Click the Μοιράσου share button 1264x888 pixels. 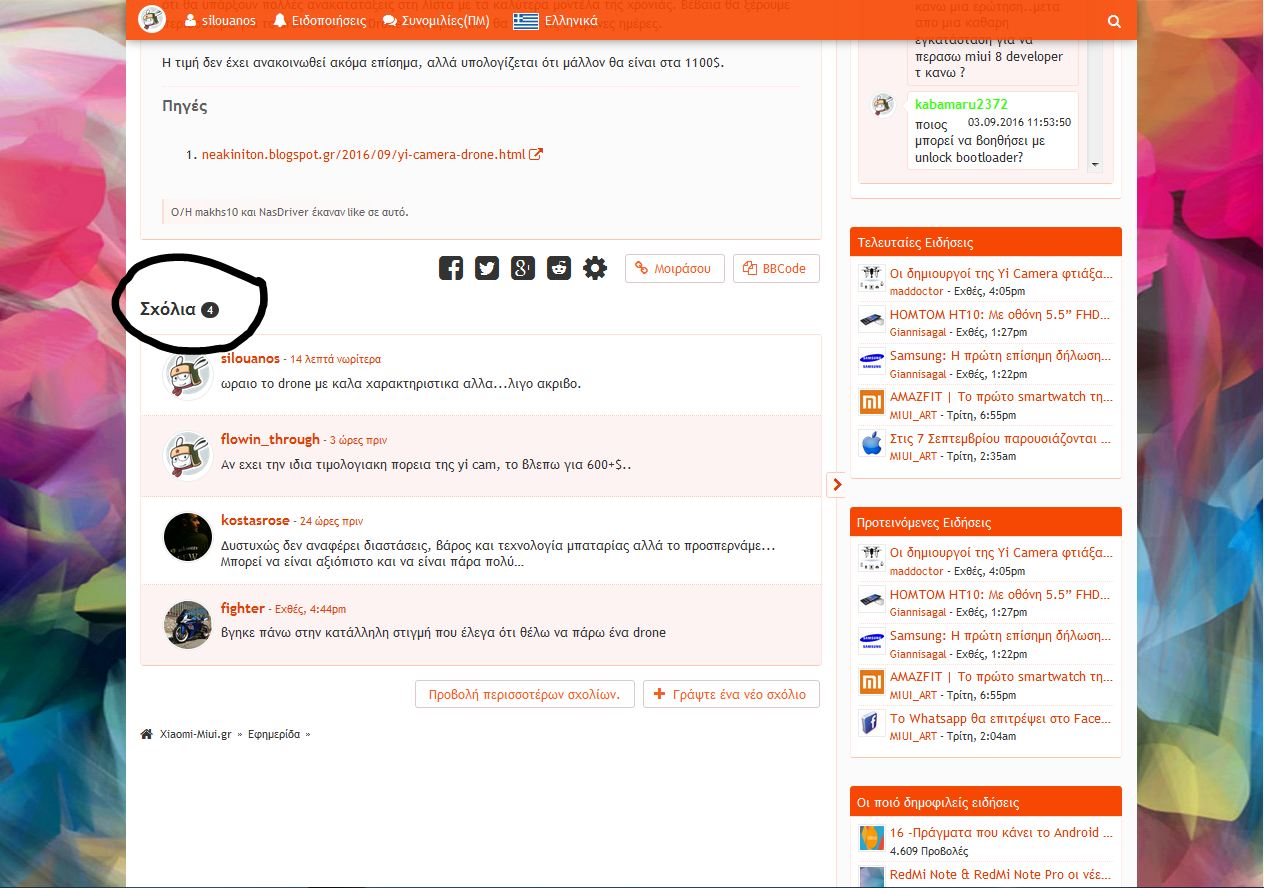click(674, 268)
